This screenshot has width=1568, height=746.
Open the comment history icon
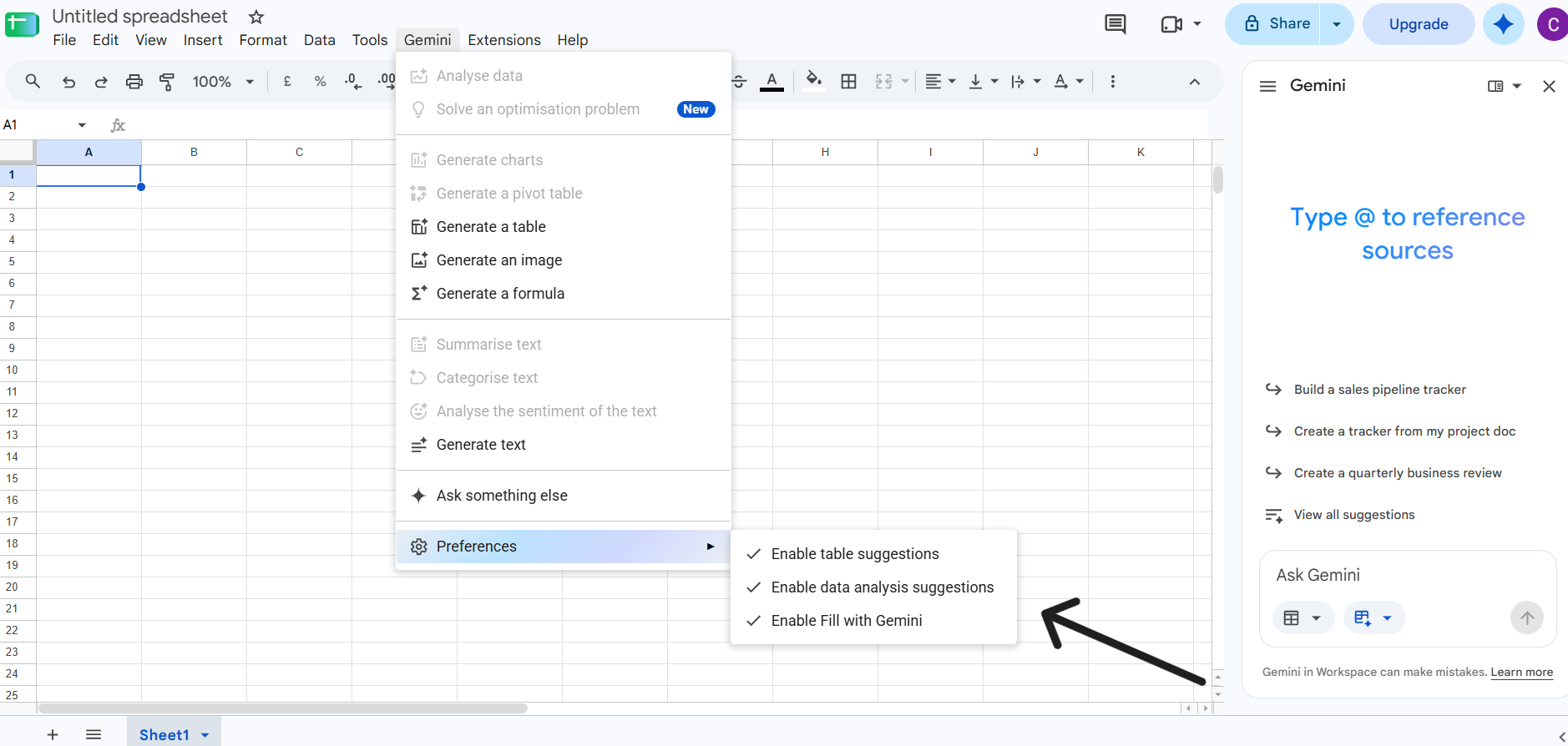click(x=1115, y=24)
